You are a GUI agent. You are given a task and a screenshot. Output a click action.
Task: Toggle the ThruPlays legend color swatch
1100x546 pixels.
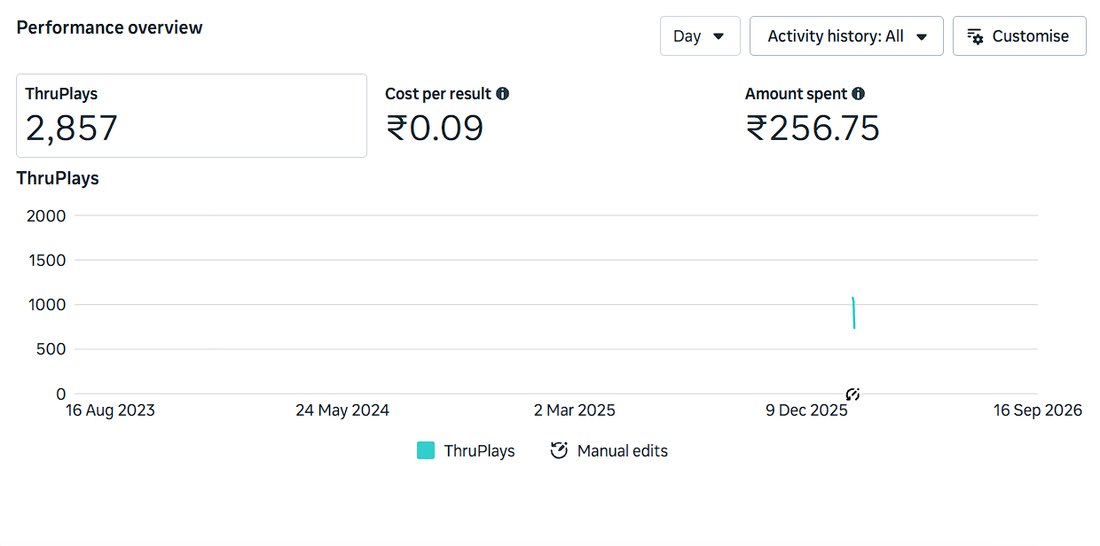426,451
